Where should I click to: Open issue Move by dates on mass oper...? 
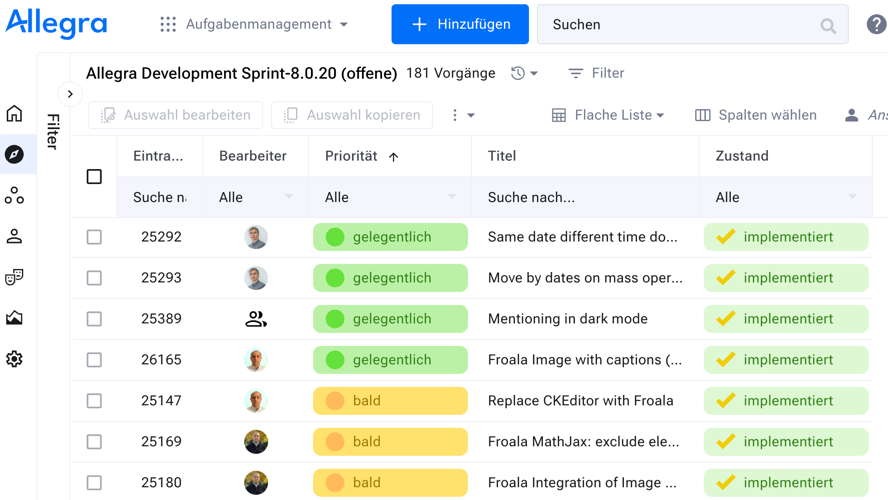(x=585, y=278)
